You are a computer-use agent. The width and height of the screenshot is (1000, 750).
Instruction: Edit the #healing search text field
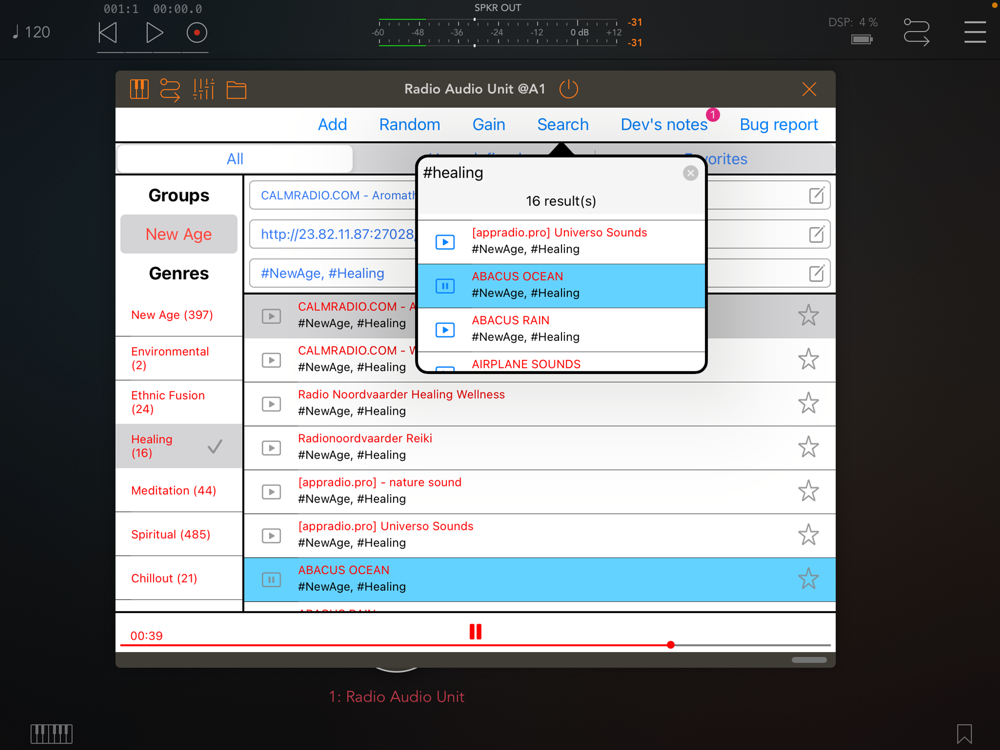pyautogui.click(x=550, y=173)
